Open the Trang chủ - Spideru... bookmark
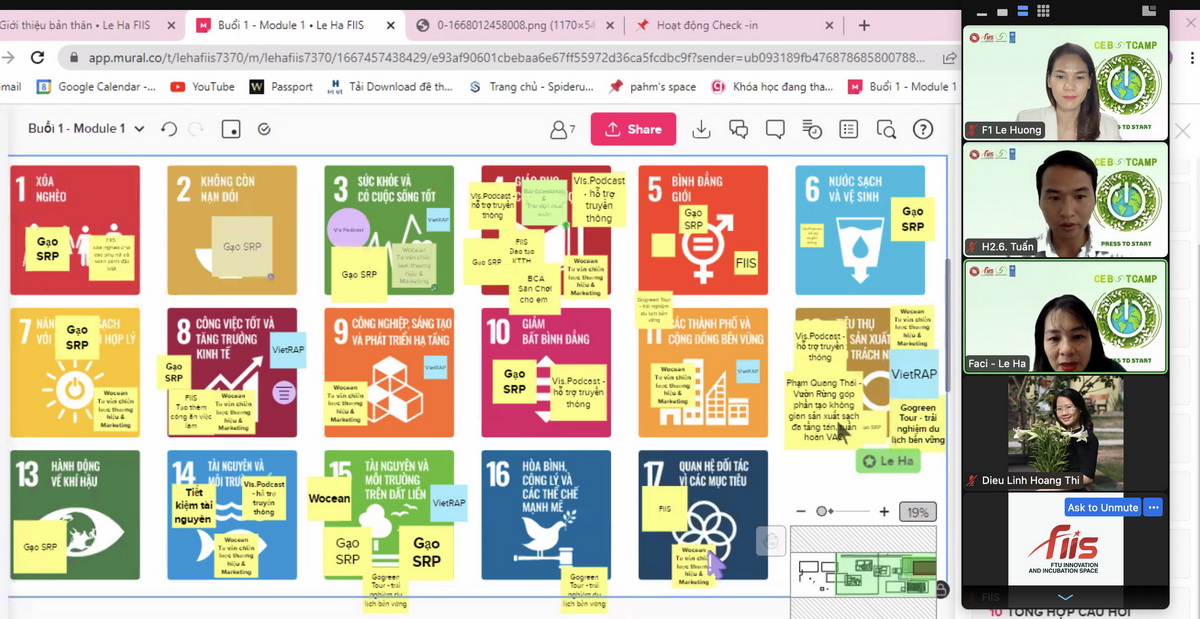 click(x=531, y=87)
